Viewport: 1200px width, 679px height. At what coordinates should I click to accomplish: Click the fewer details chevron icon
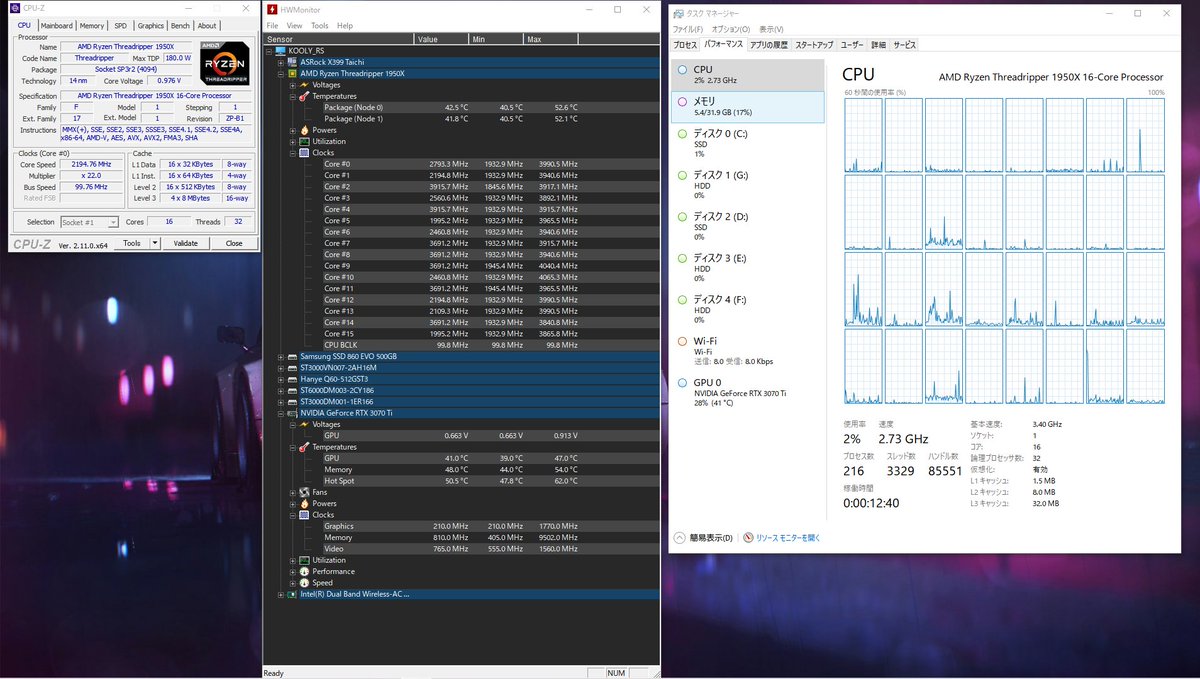(x=679, y=538)
